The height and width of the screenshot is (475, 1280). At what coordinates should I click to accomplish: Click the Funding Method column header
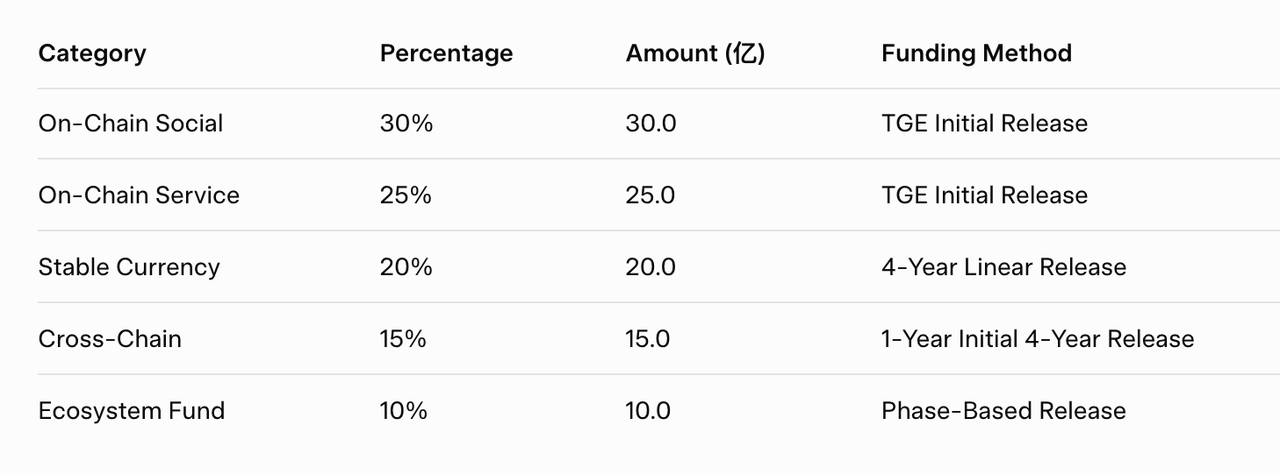976,54
